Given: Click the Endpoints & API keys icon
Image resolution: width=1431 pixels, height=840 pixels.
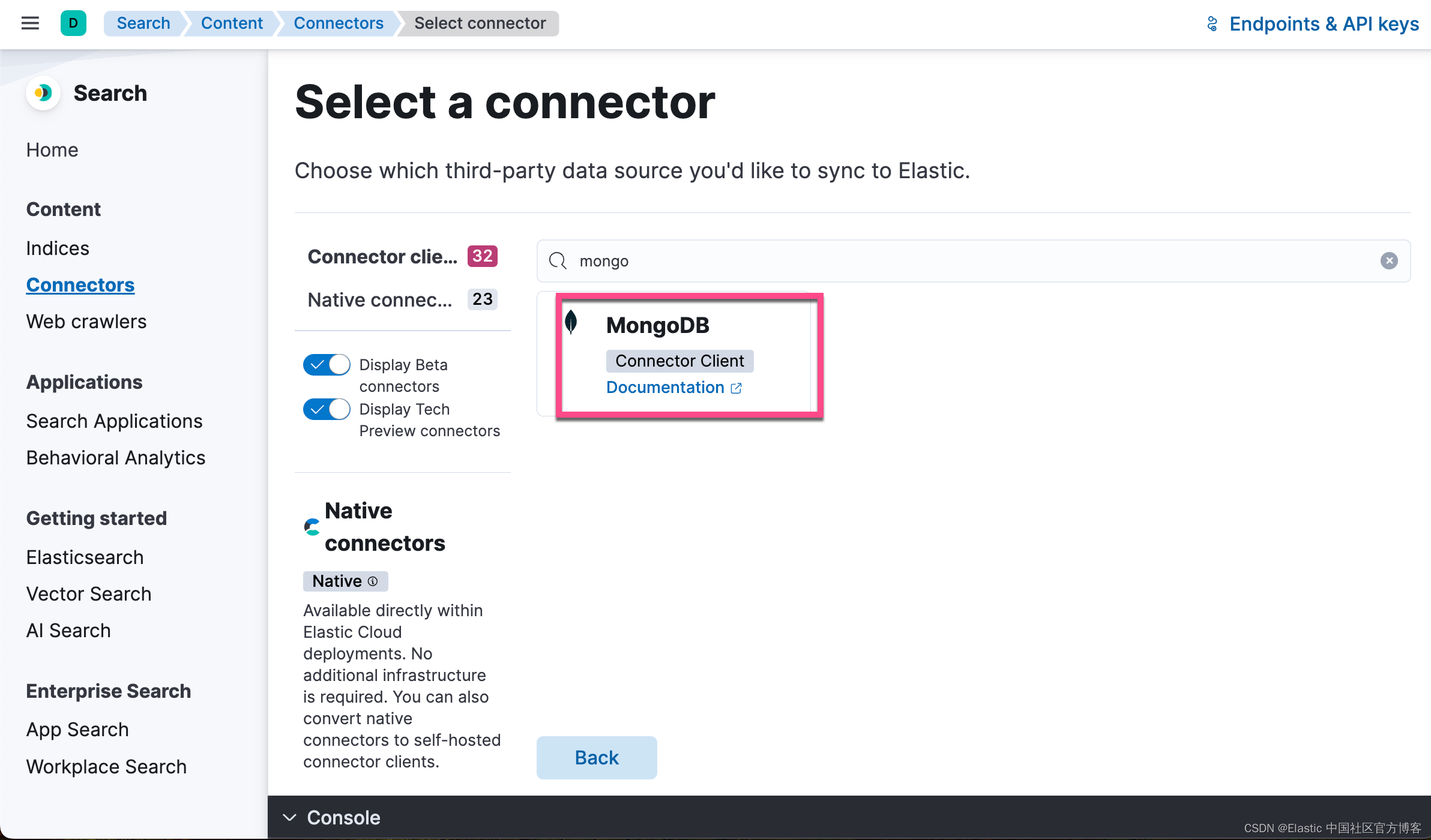Looking at the screenshot, I should pos(1212,23).
